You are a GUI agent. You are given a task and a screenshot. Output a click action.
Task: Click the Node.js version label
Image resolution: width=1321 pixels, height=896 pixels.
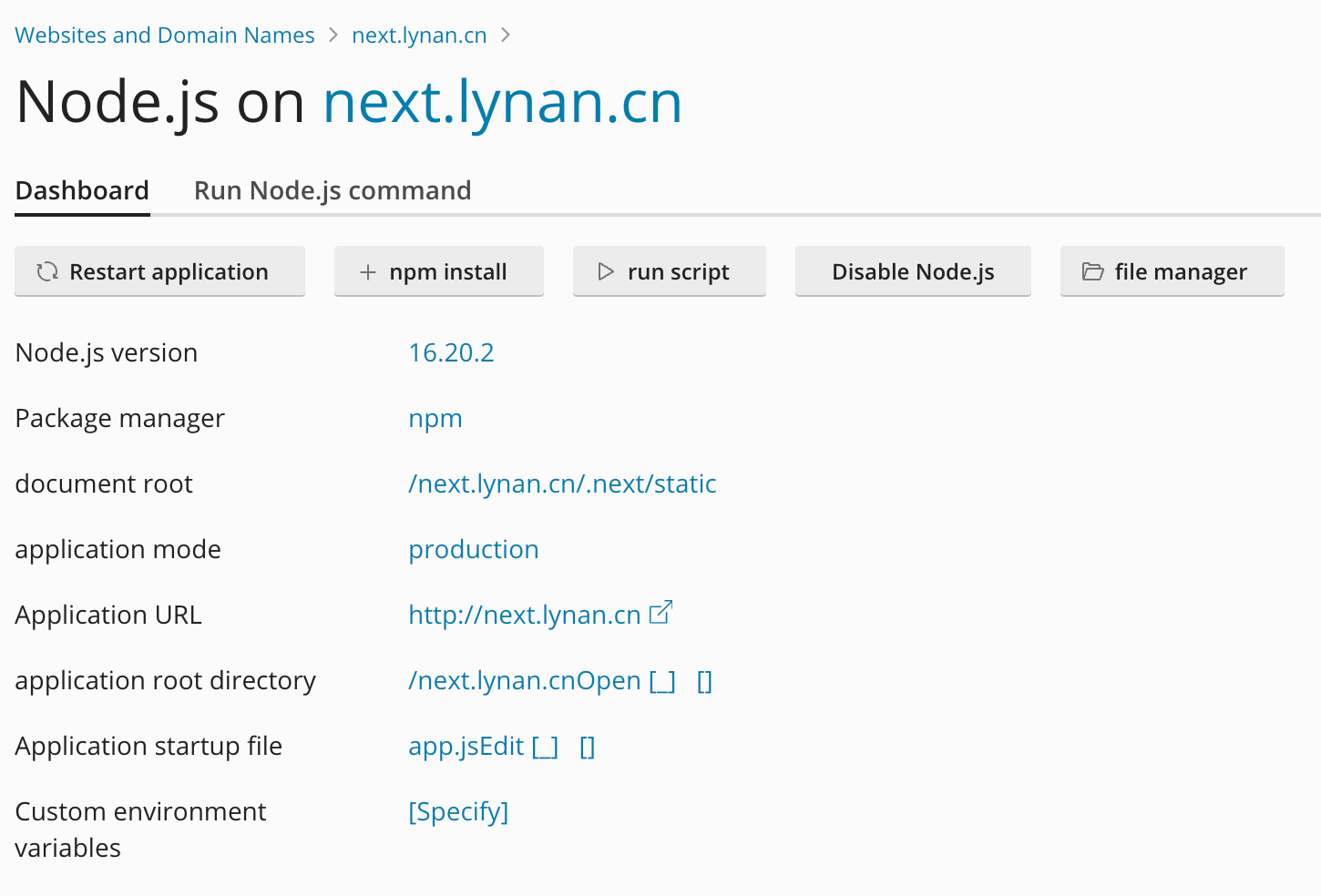pos(107,352)
